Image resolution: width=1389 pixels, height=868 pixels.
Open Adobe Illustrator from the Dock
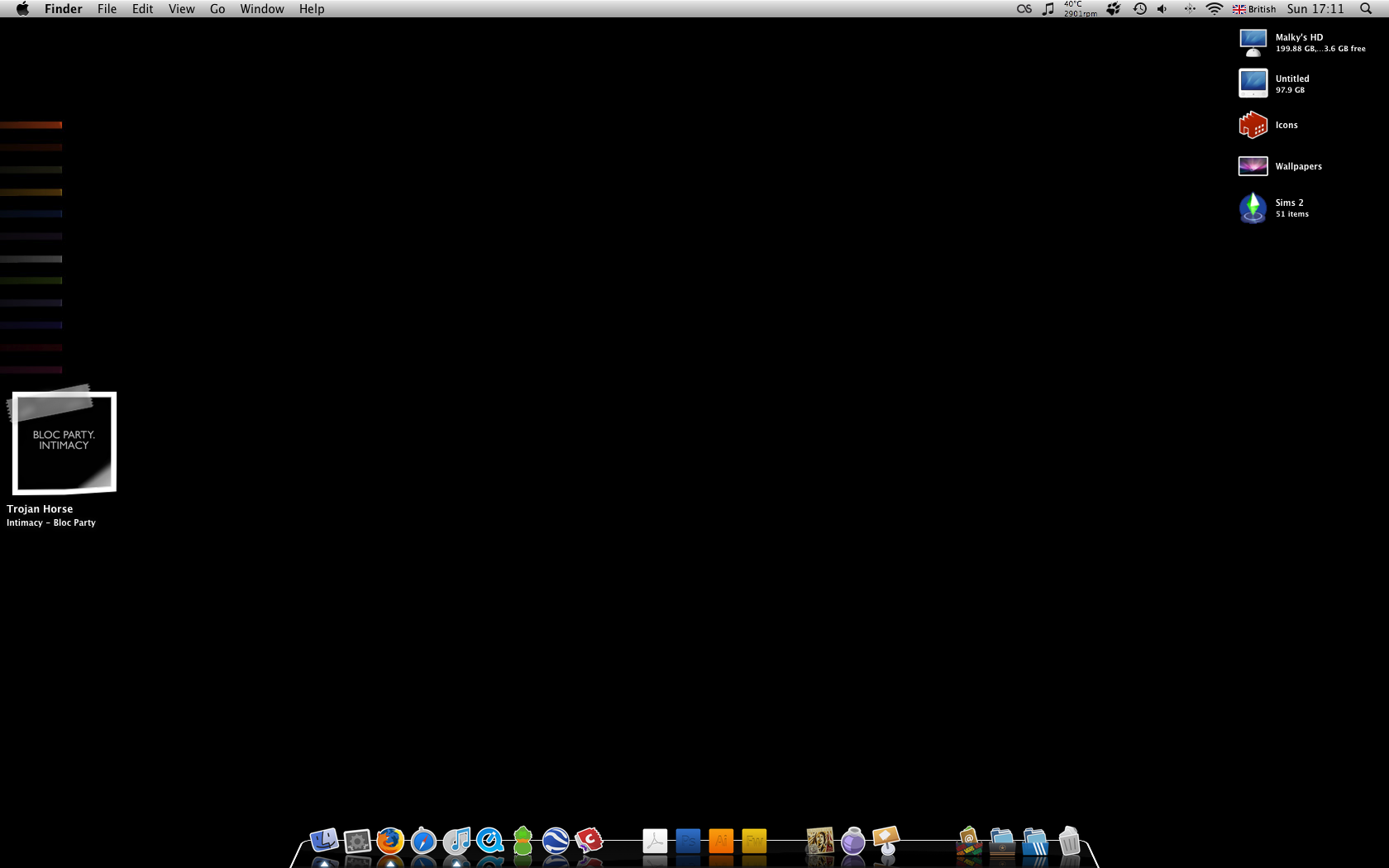tap(720, 842)
